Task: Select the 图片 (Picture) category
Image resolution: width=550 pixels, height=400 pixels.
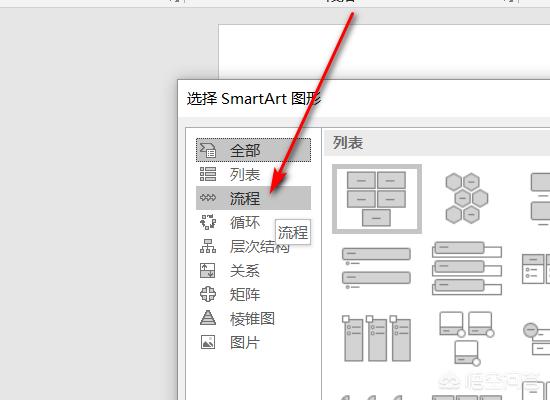Action: 253,342
